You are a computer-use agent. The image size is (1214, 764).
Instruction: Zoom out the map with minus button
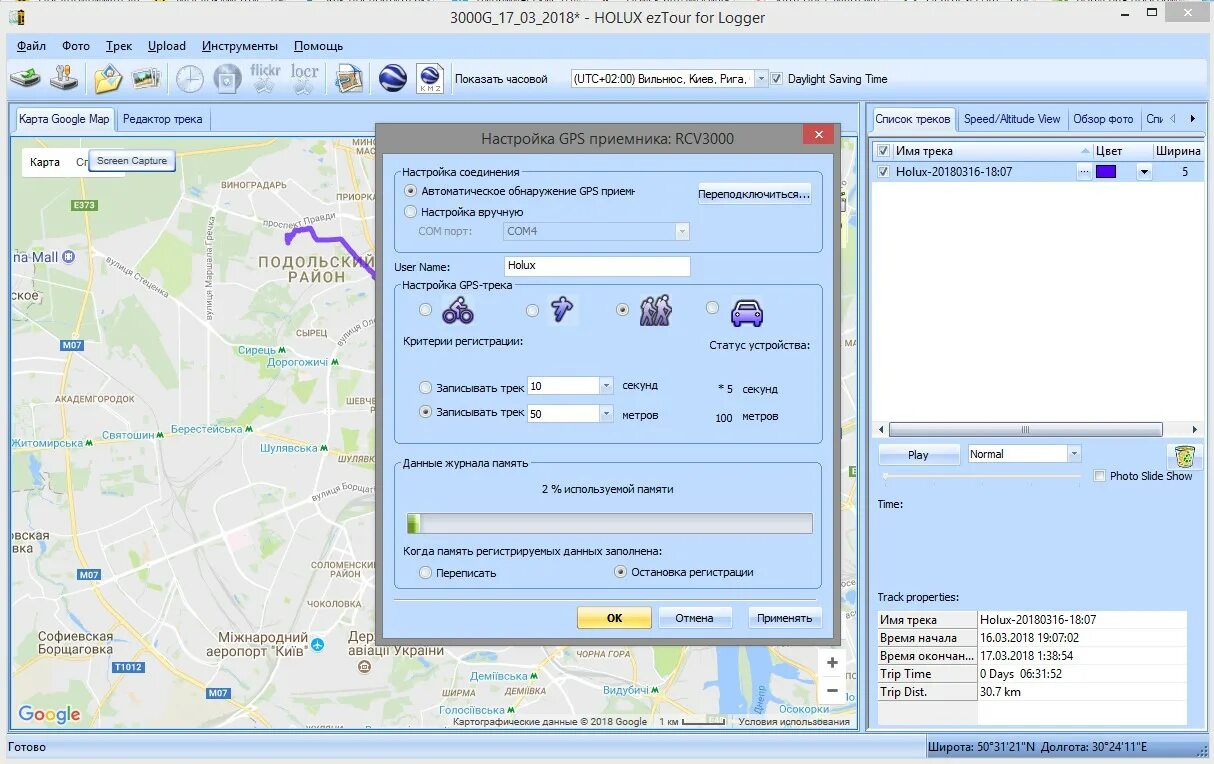(831, 690)
